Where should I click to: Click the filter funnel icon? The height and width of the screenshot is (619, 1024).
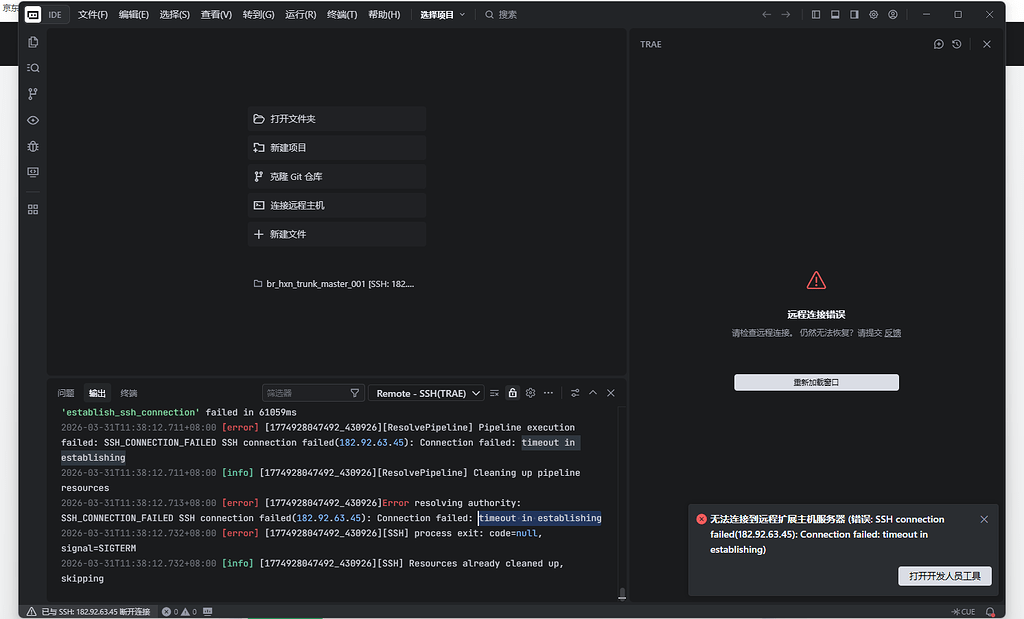pyautogui.click(x=355, y=393)
